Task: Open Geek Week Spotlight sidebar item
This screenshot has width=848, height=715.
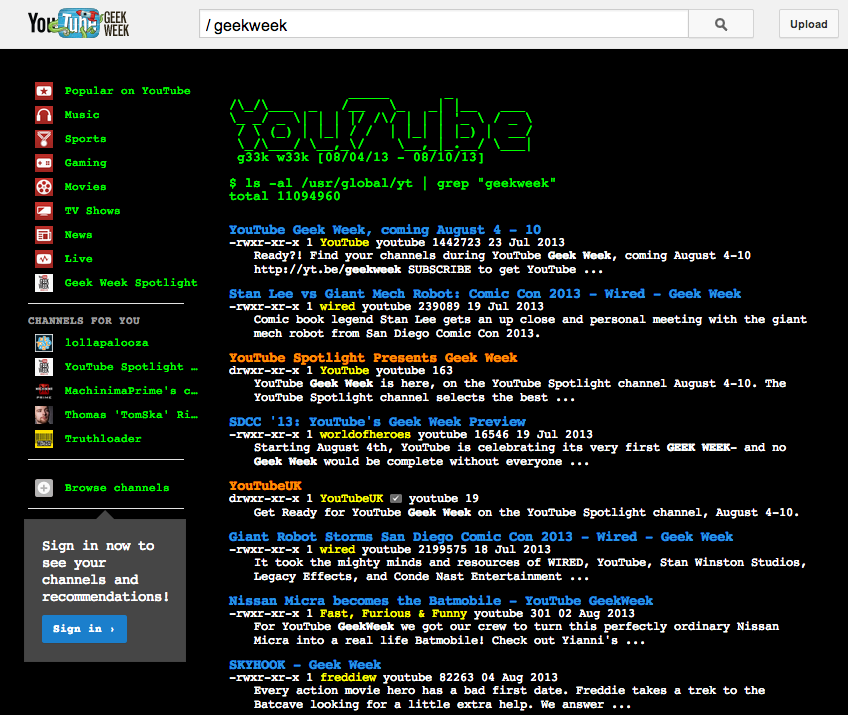Action: [x=124, y=283]
